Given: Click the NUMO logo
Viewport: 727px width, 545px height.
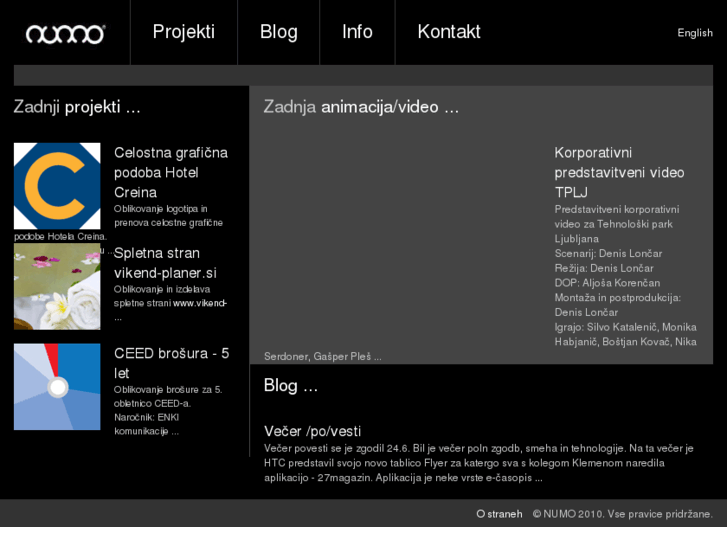Looking at the screenshot, I should [65, 34].
